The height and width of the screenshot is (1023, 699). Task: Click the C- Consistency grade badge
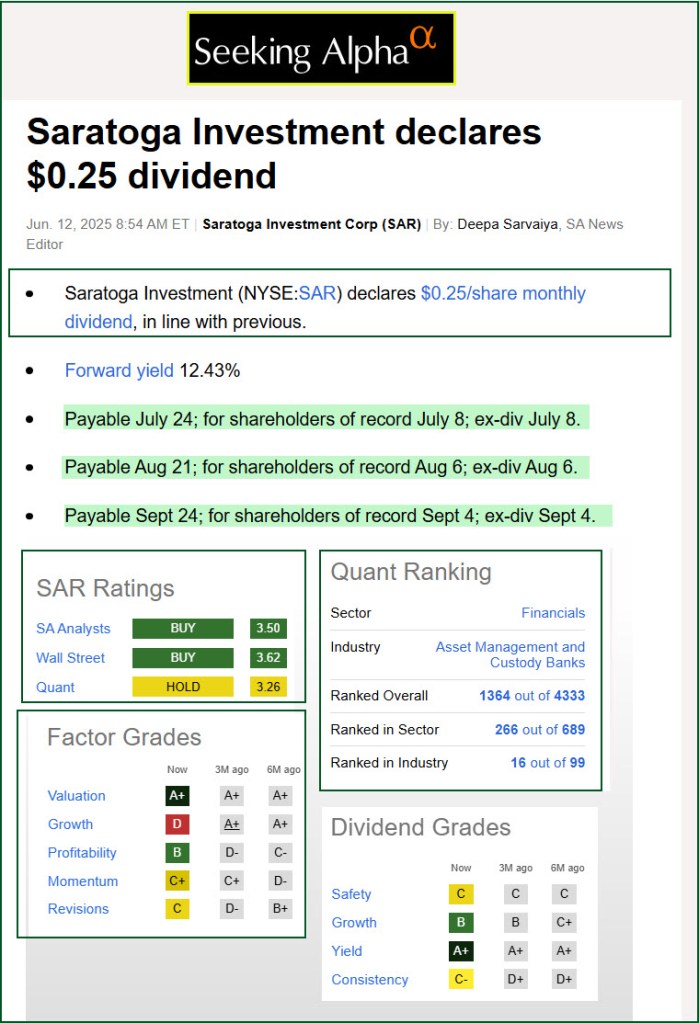pos(461,980)
